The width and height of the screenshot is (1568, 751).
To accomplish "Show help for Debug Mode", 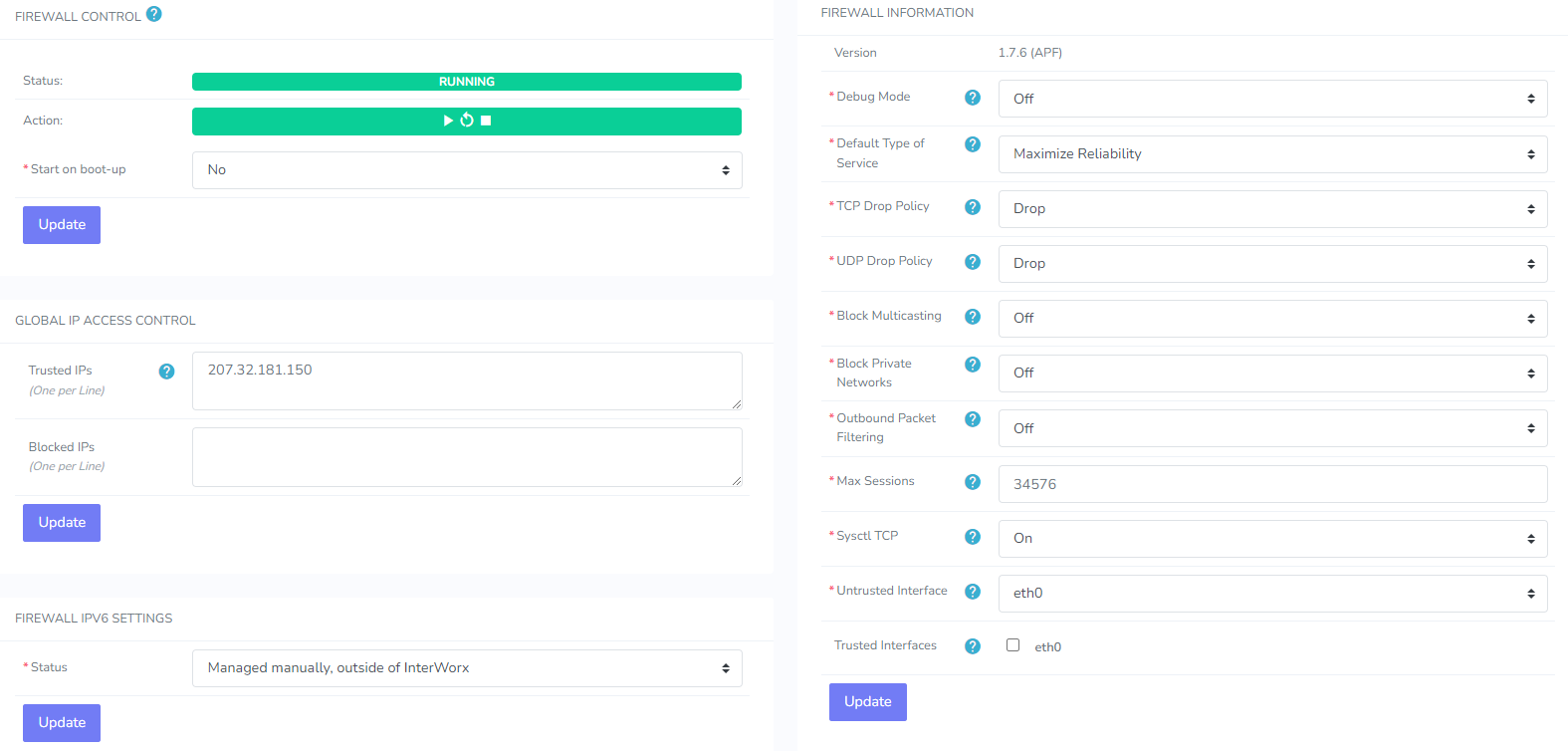I will coord(973,98).
